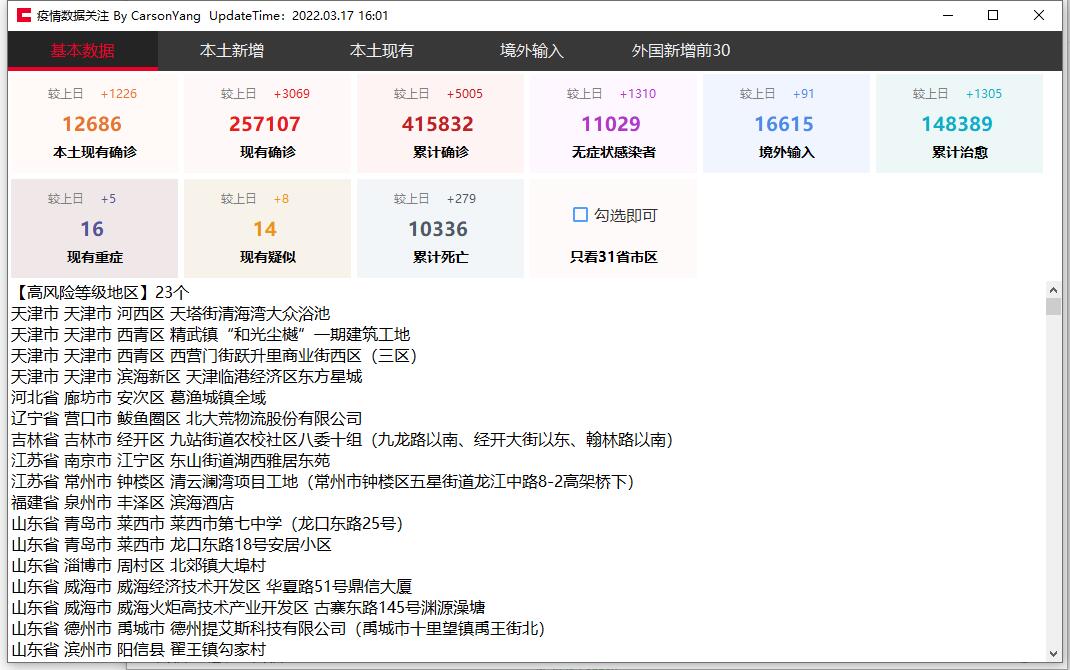
Task: Tick the 勾选即可 checkbox
Action: (580, 215)
